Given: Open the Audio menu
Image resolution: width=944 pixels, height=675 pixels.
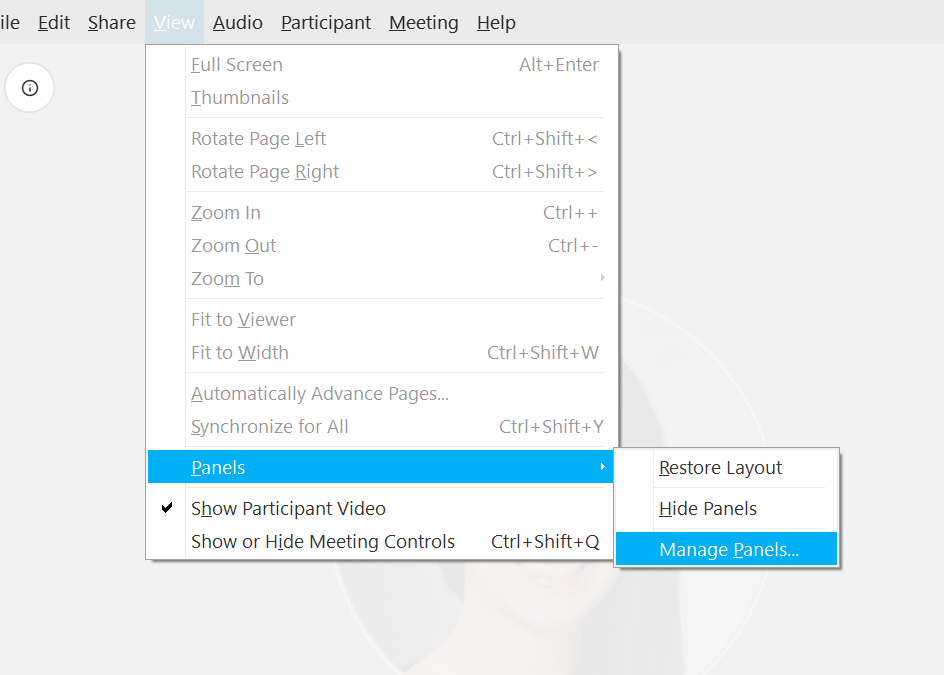Looking at the screenshot, I should [x=238, y=22].
